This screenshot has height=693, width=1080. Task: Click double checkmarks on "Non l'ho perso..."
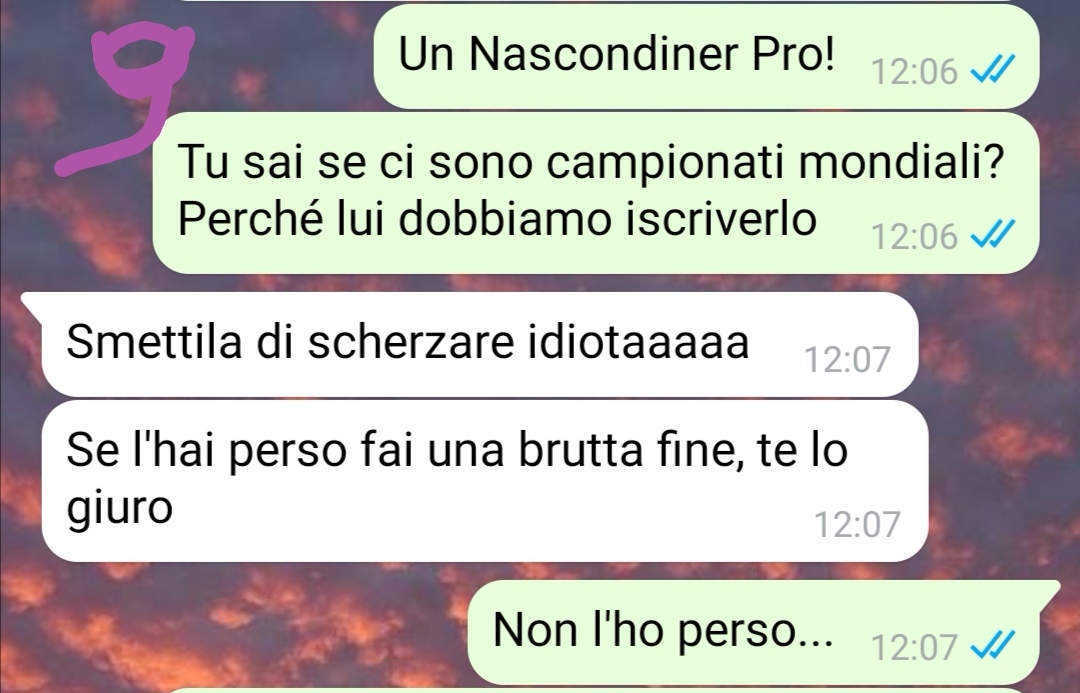pos(993,645)
